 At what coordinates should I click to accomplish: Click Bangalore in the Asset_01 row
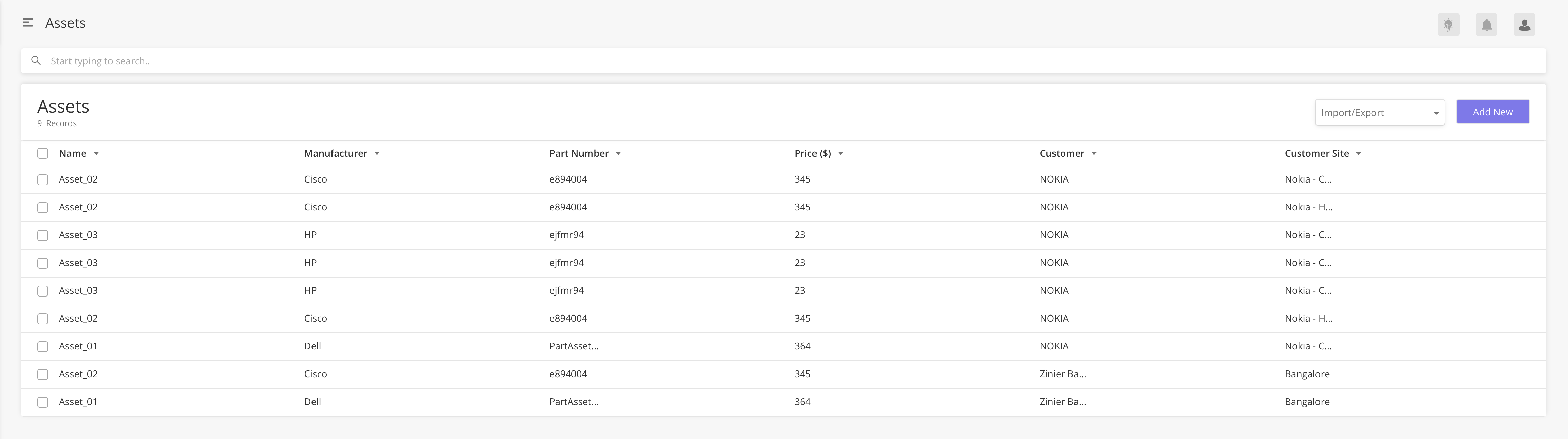1307,402
